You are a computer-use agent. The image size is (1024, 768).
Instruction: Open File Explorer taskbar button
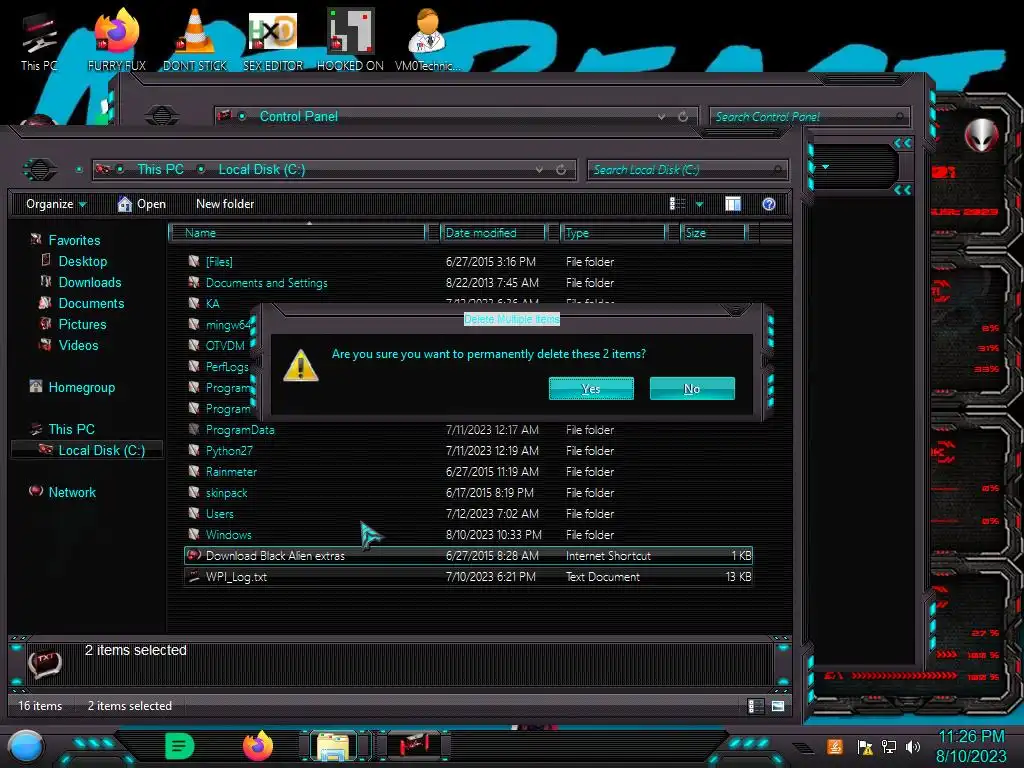click(334, 746)
